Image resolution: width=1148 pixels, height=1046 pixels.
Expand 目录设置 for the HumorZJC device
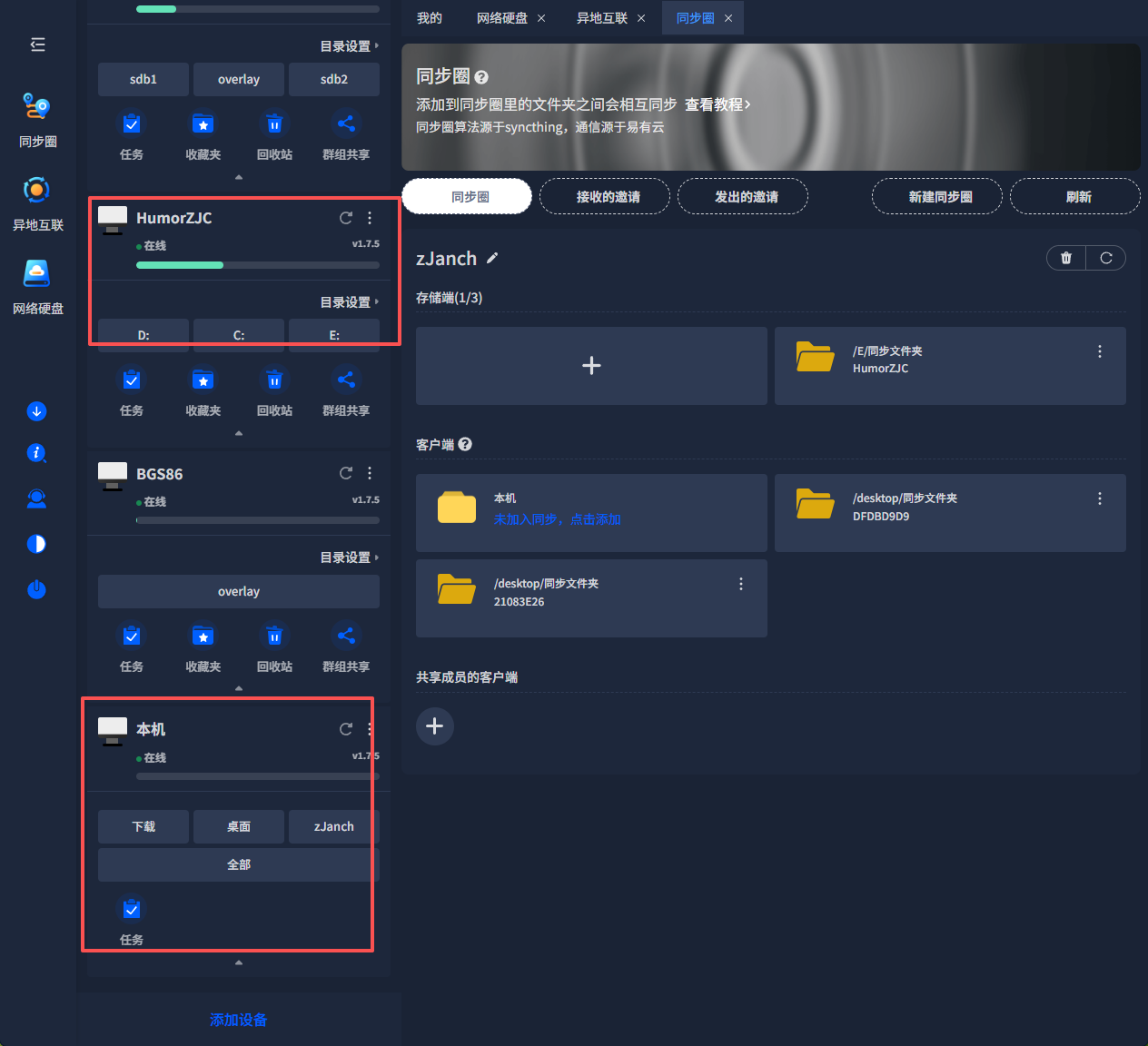point(349,302)
